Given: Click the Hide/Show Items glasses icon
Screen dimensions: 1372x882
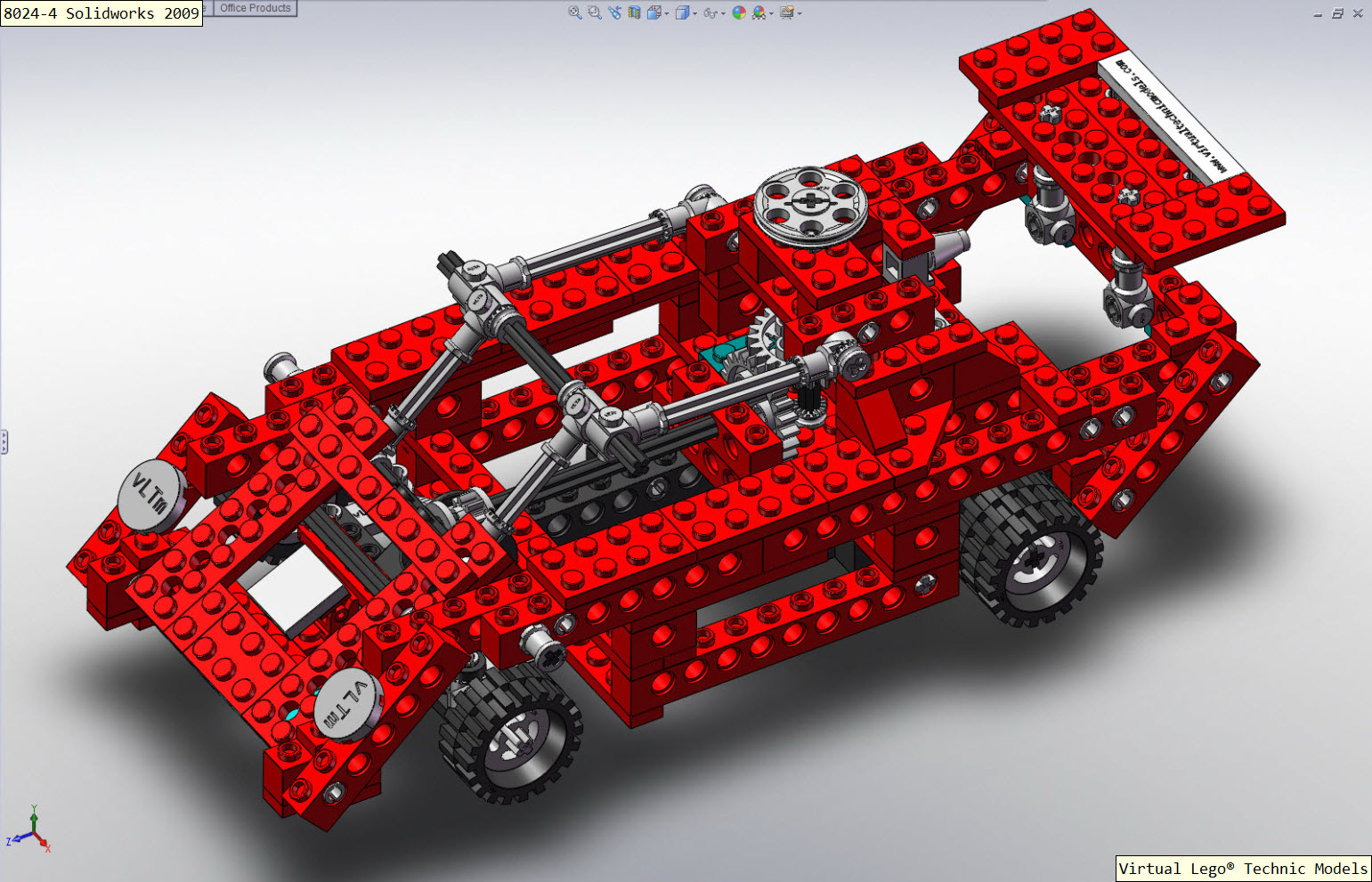Looking at the screenshot, I should coord(710,13).
